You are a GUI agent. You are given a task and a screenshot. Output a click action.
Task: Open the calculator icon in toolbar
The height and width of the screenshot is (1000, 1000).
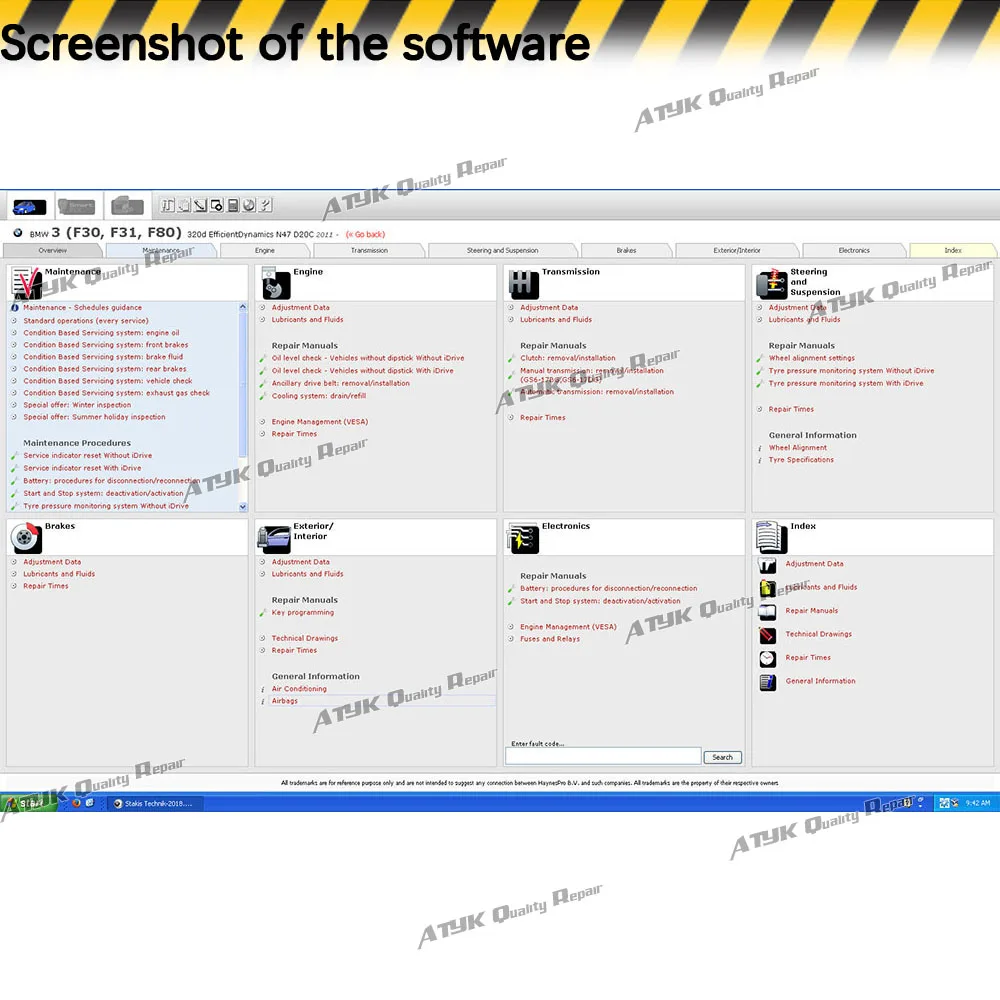(233, 205)
